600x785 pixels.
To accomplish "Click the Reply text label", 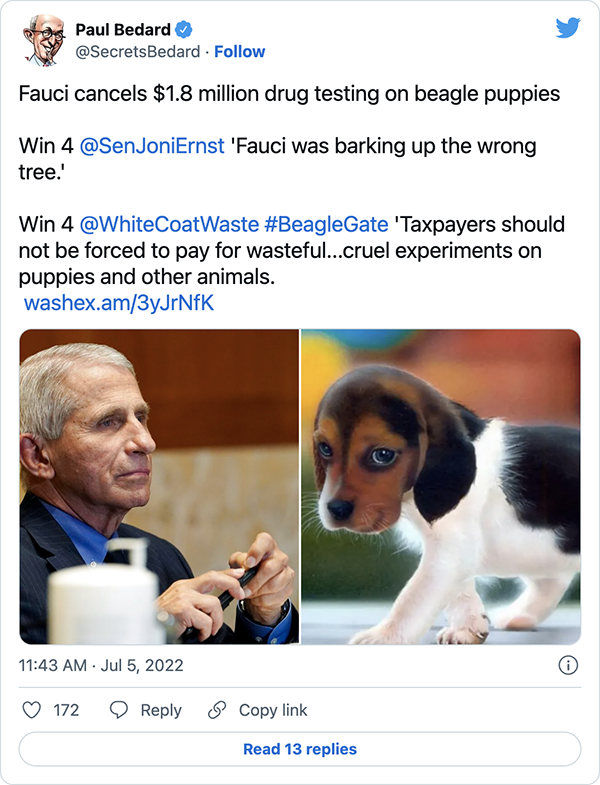I will tap(161, 710).
